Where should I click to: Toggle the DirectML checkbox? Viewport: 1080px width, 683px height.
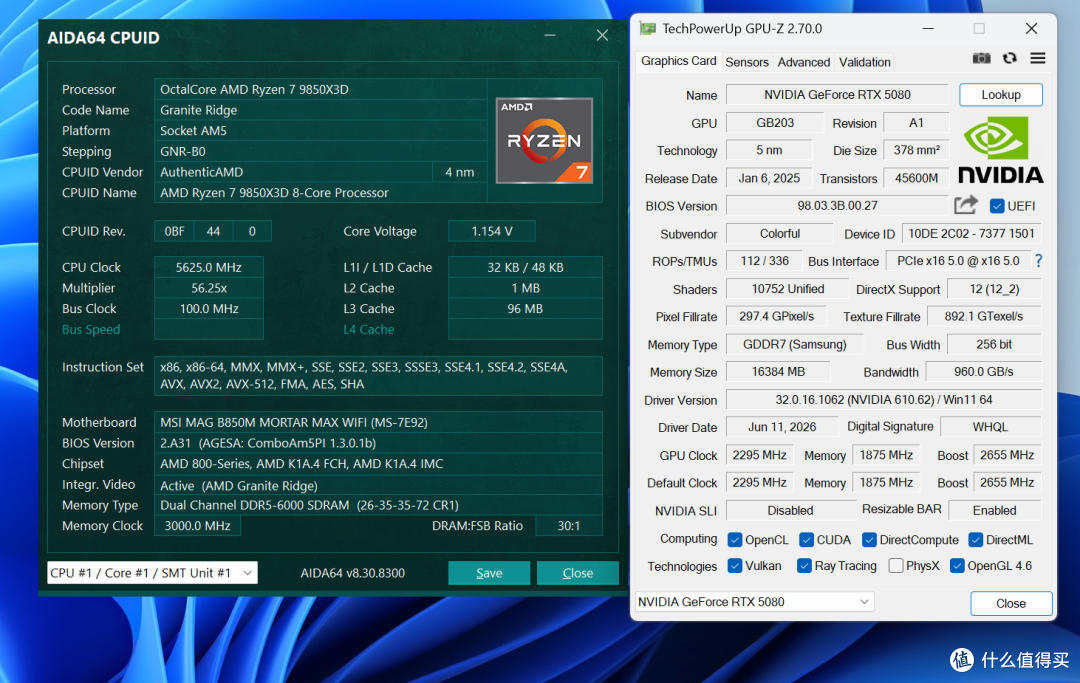click(975, 540)
